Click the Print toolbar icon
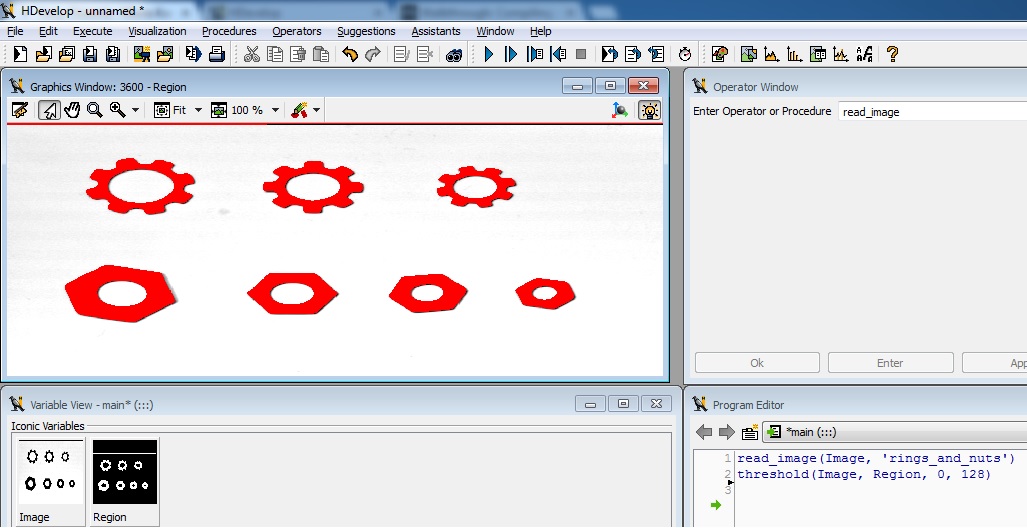The image size is (1027, 528). 217,54
